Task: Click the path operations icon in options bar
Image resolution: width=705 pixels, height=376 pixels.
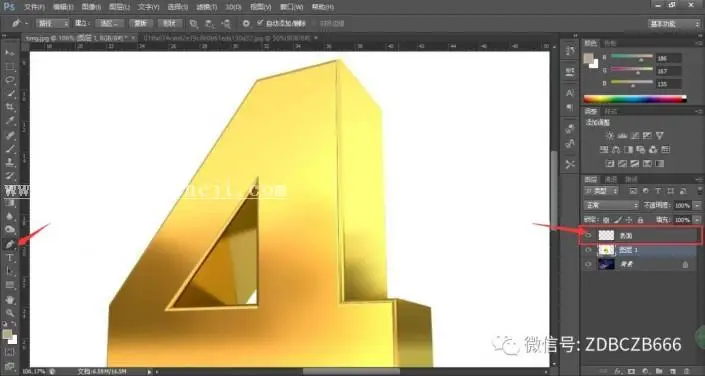Action: click(194, 23)
